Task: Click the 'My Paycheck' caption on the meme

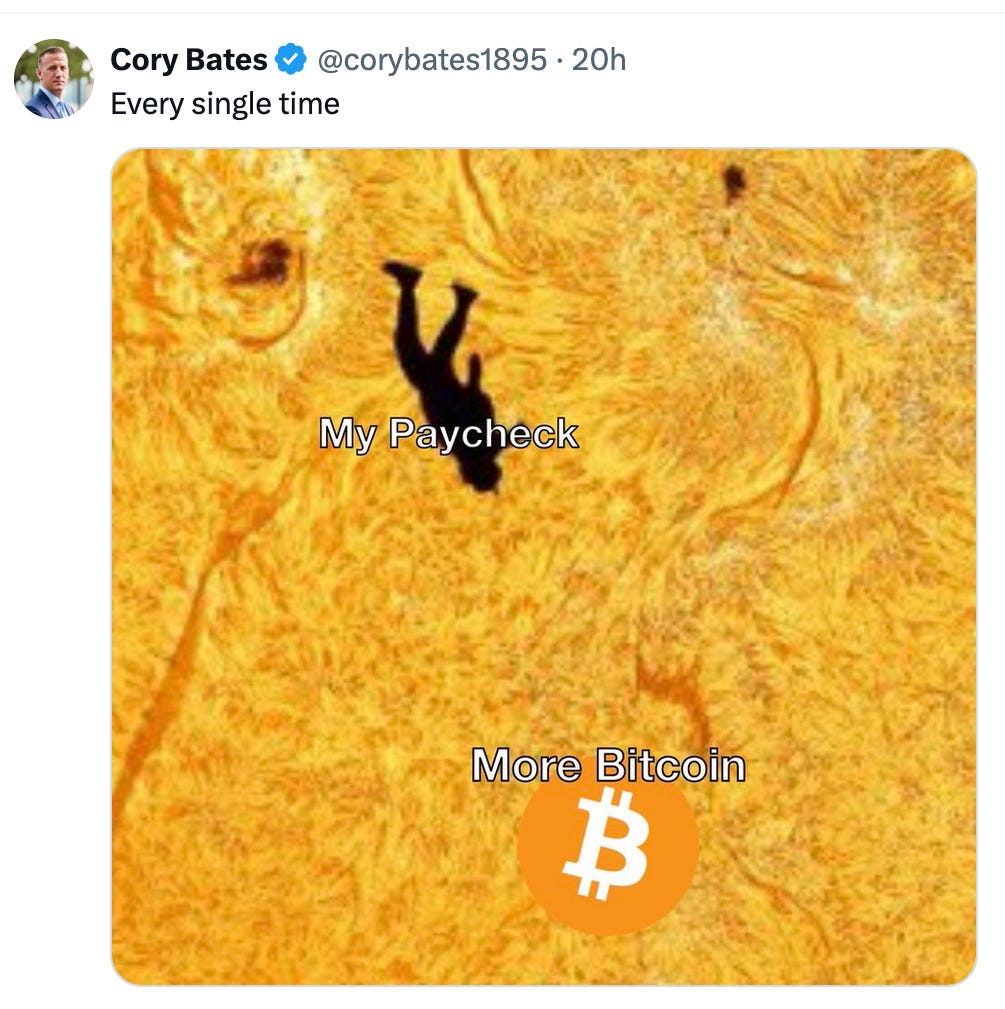Action: point(449,434)
